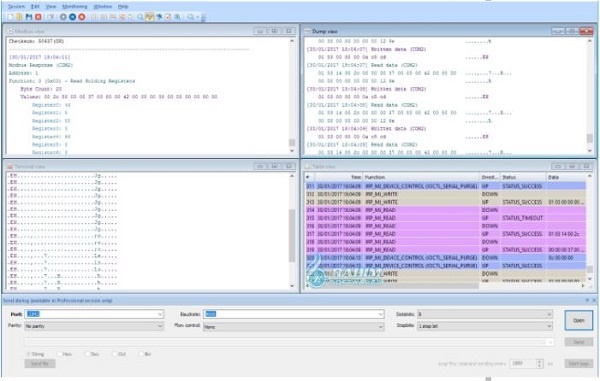This screenshot has height=381, width=600.
Task: Select table row 317 IRP_MJ_READ
Action: coord(445,234)
